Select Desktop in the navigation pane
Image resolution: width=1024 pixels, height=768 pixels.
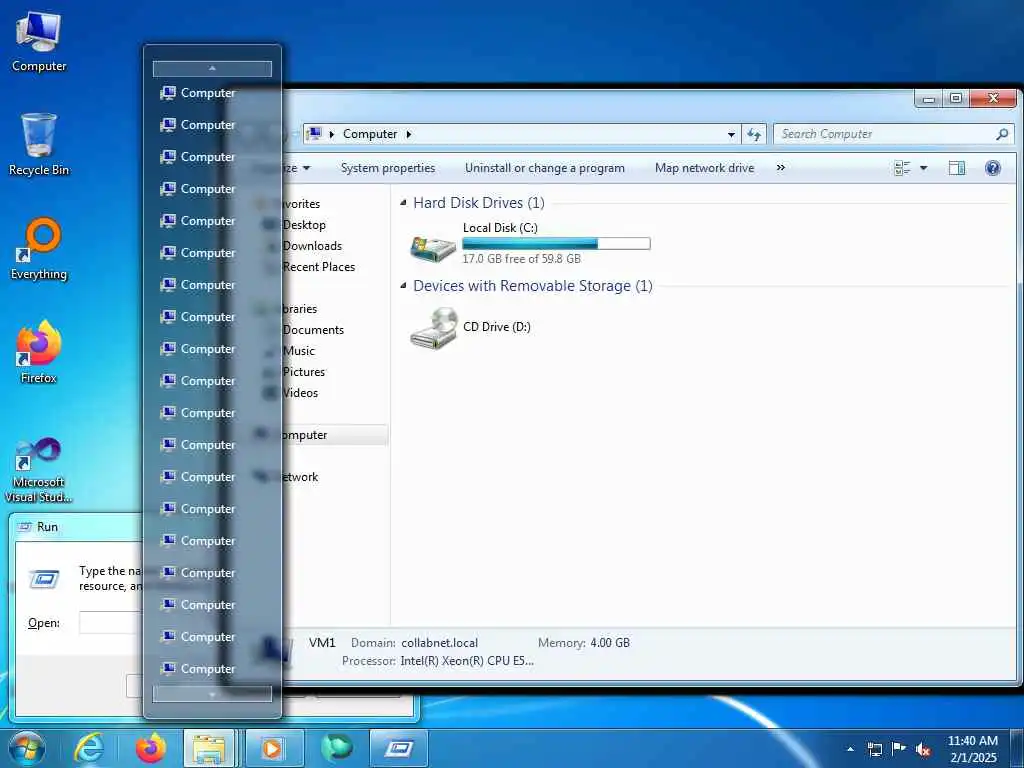click(x=304, y=225)
